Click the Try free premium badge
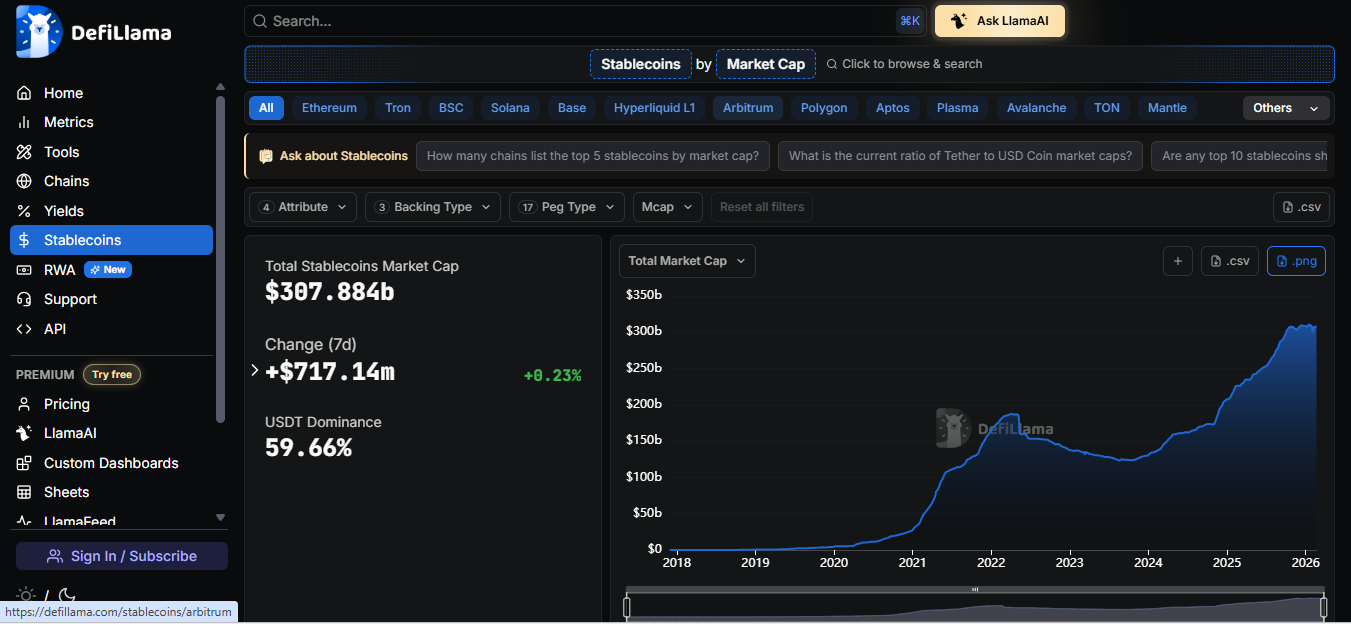This screenshot has height=624, width=1351. tap(112, 374)
